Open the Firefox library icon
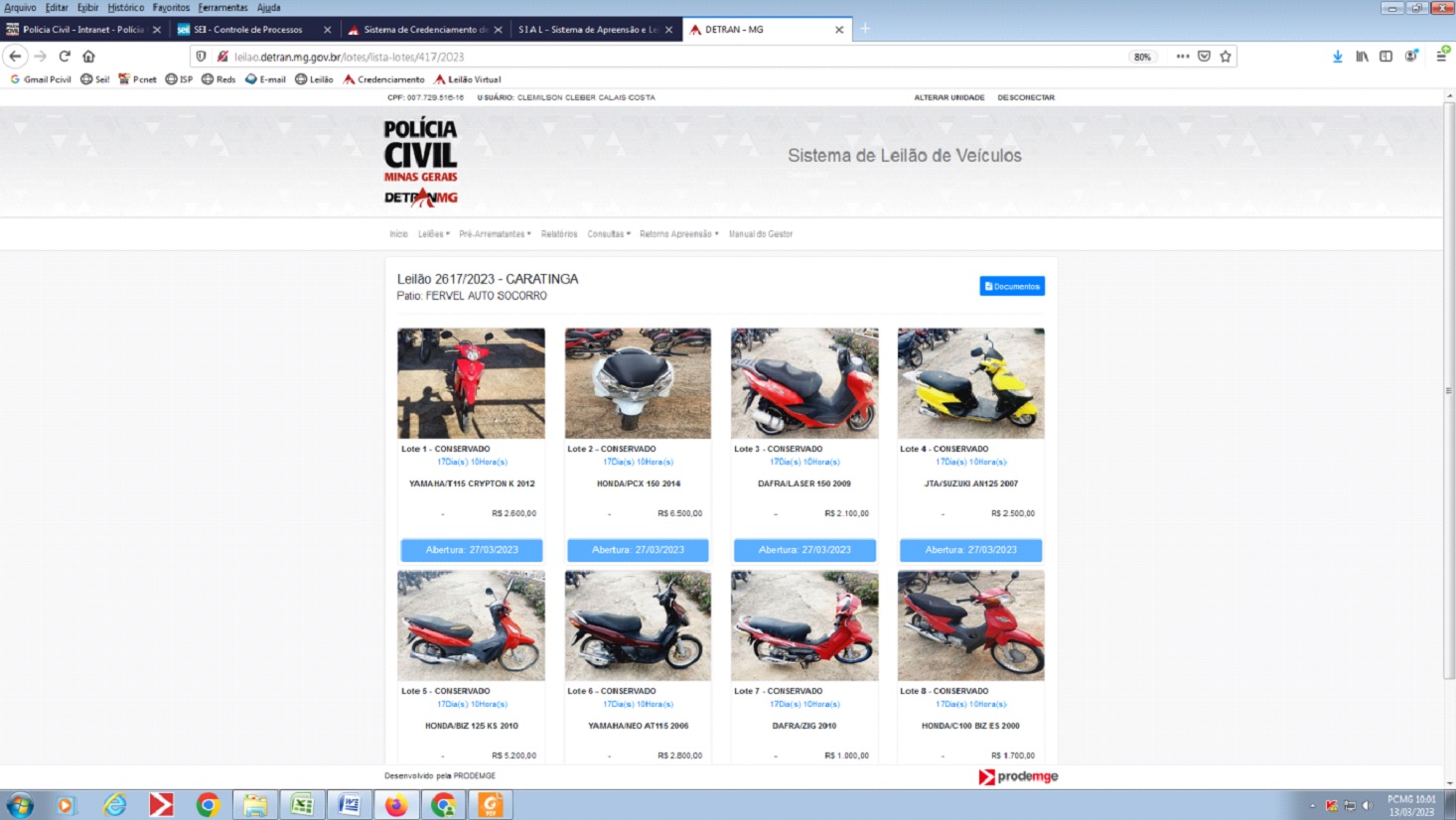Screen dimensions: 1456x820 (x=1362, y=57)
